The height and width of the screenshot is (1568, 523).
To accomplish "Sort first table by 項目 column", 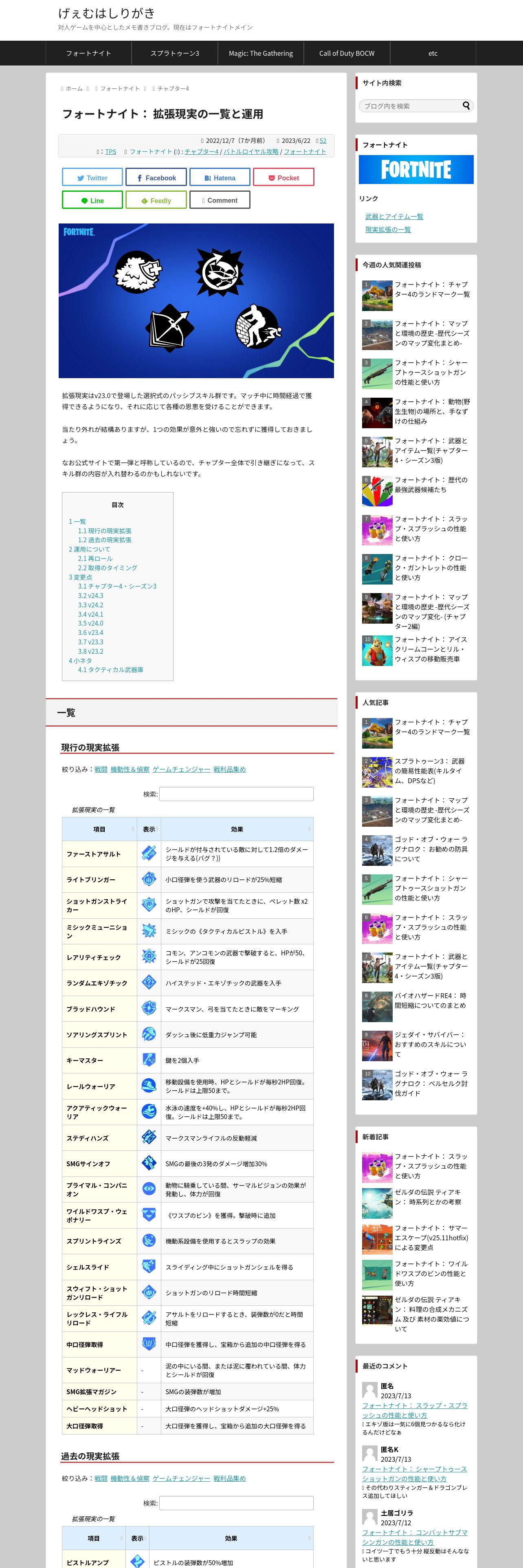I will [99, 829].
